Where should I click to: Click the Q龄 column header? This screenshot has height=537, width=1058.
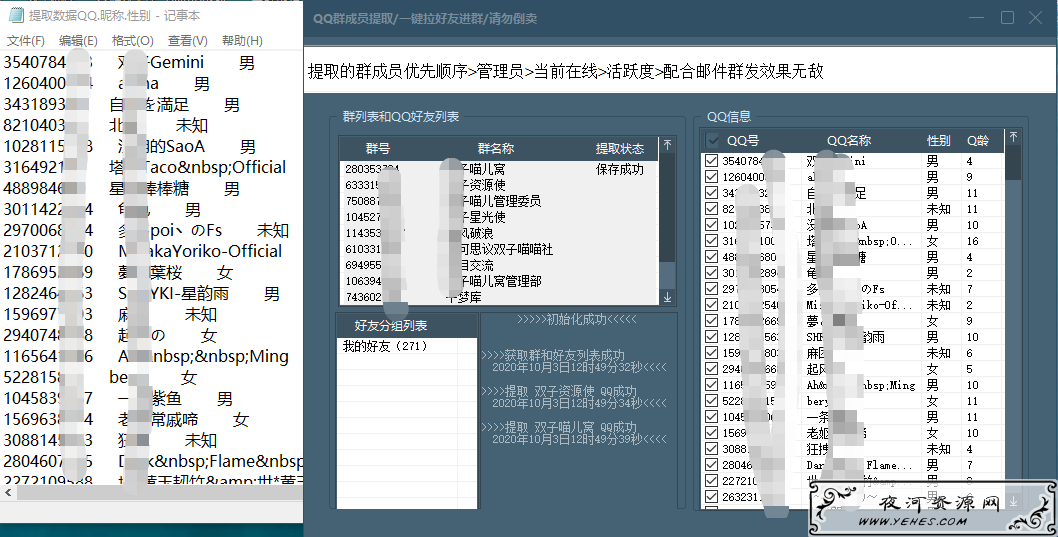(x=978, y=140)
